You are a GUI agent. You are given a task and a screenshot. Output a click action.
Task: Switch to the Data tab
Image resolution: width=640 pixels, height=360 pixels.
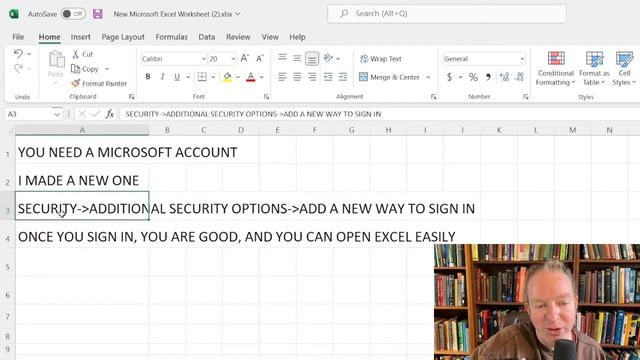pos(207,37)
